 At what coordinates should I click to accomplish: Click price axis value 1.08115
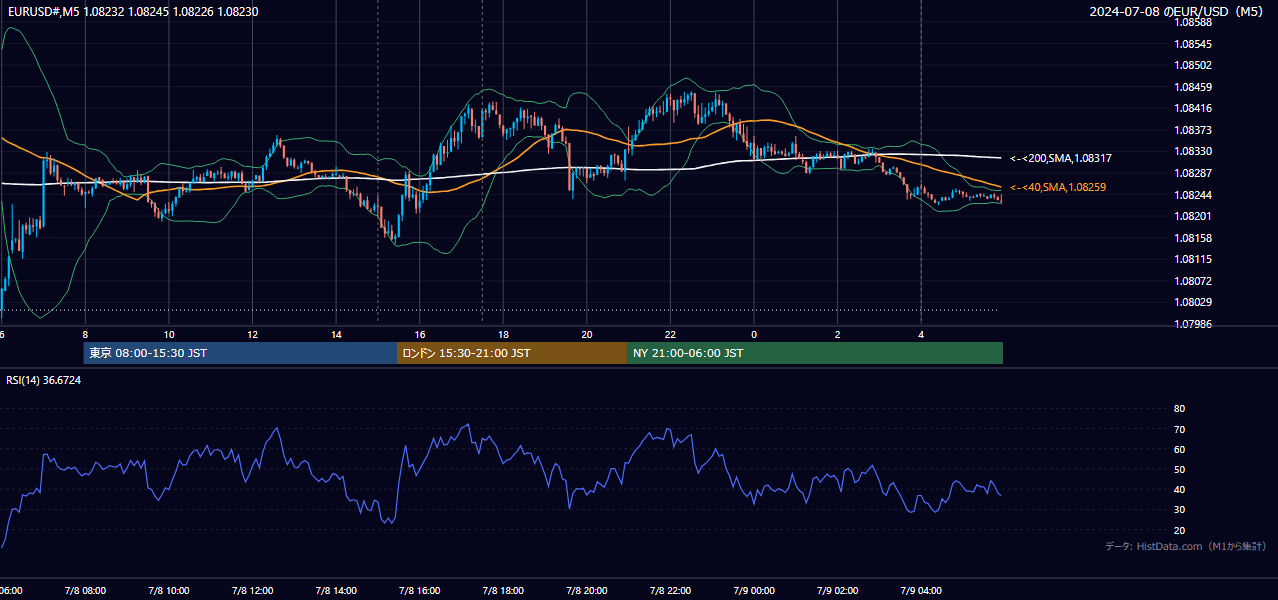coord(1192,259)
